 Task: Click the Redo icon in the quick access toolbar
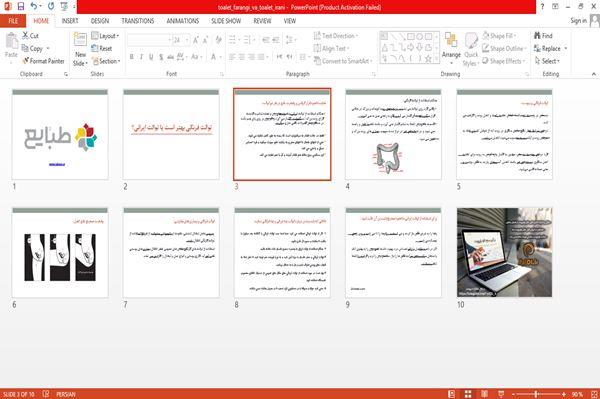51,7
